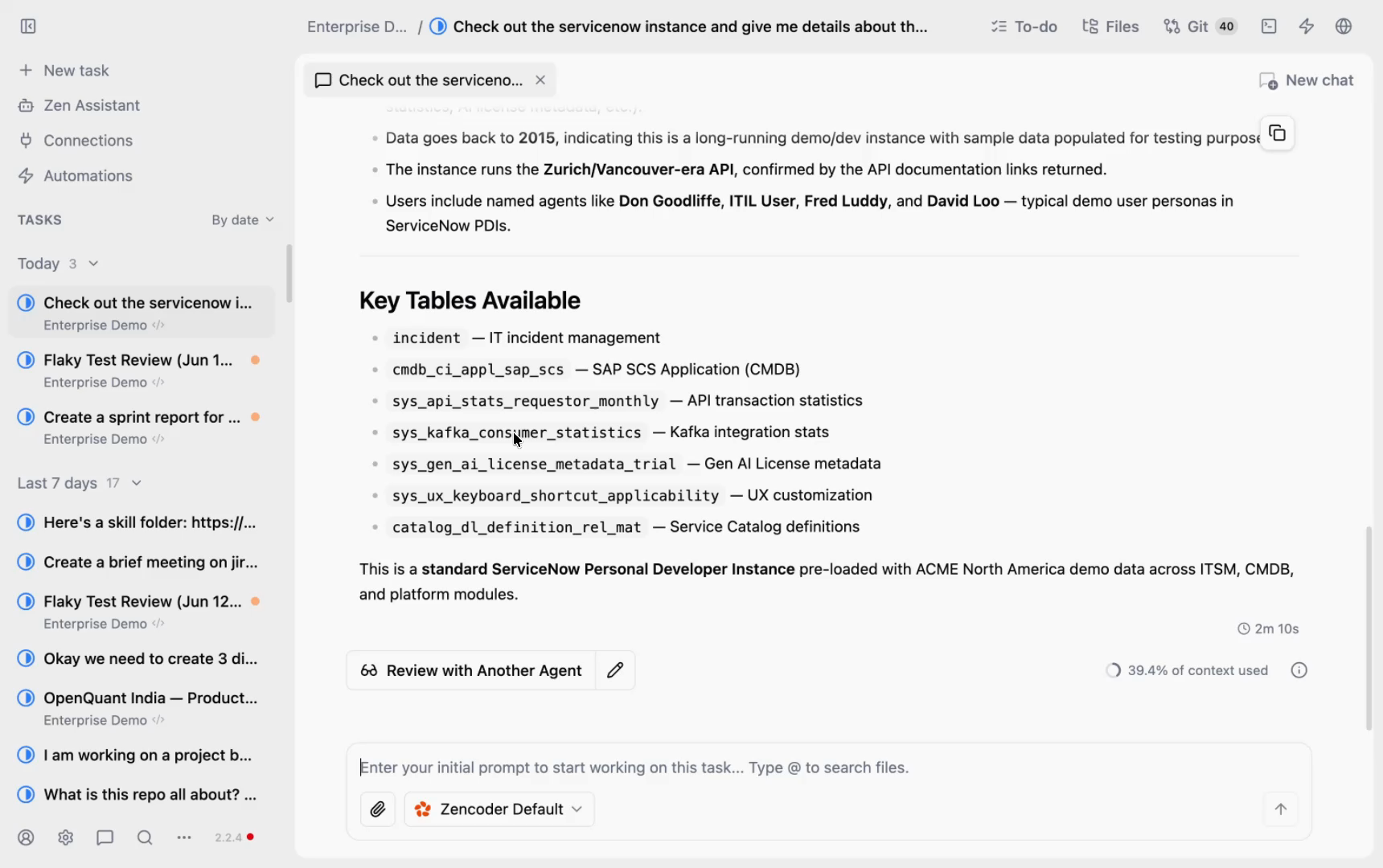Open the account profile icon
Image resolution: width=1383 pixels, height=868 pixels.
[x=26, y=837]
